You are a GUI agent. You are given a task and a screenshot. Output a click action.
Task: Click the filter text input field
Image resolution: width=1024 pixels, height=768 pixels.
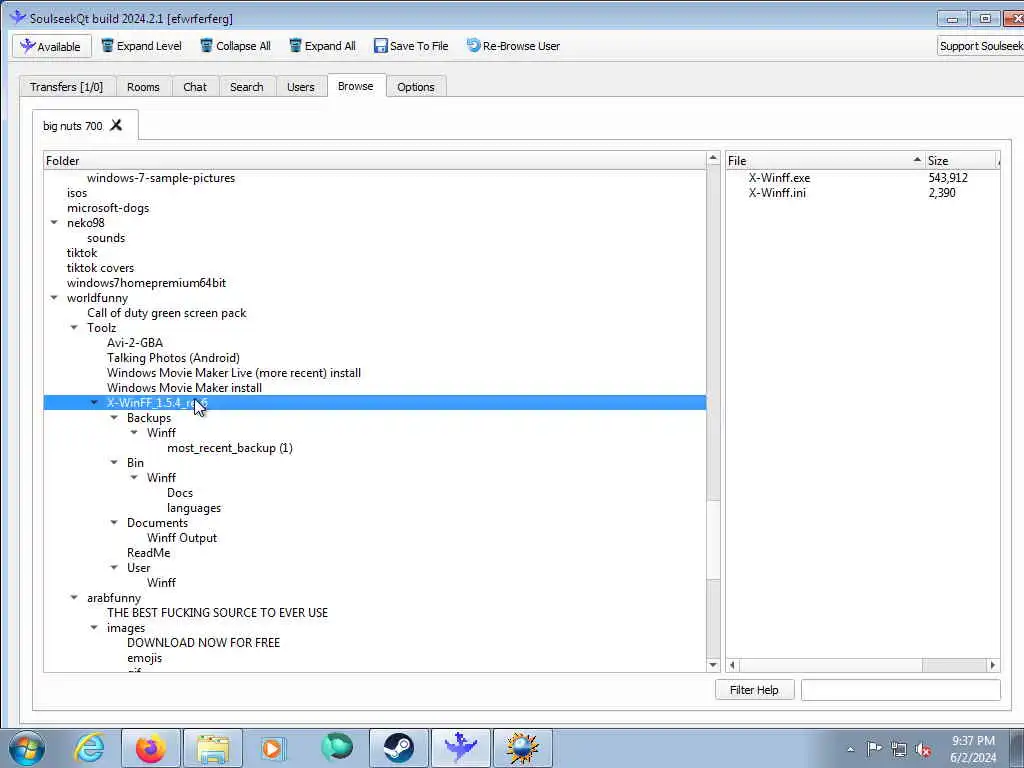tap(901, 690)
